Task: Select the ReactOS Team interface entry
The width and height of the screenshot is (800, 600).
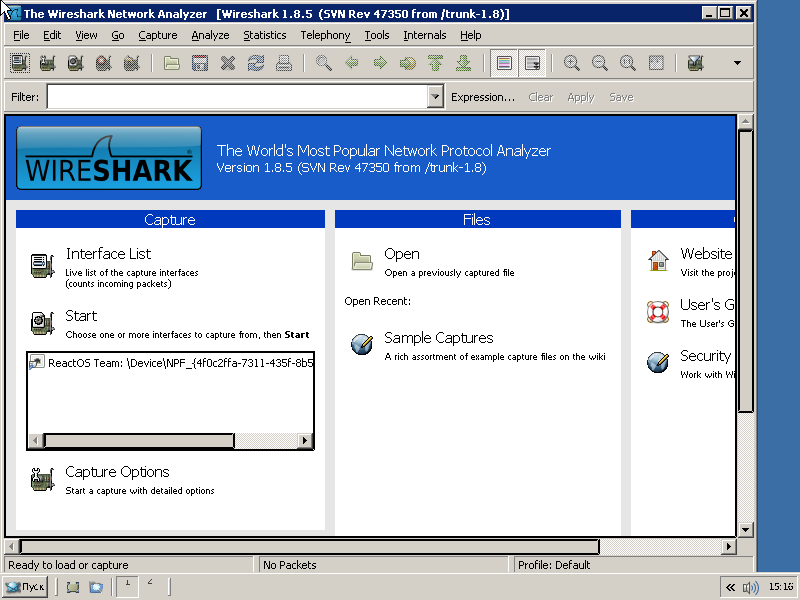Action: [171, 363]
